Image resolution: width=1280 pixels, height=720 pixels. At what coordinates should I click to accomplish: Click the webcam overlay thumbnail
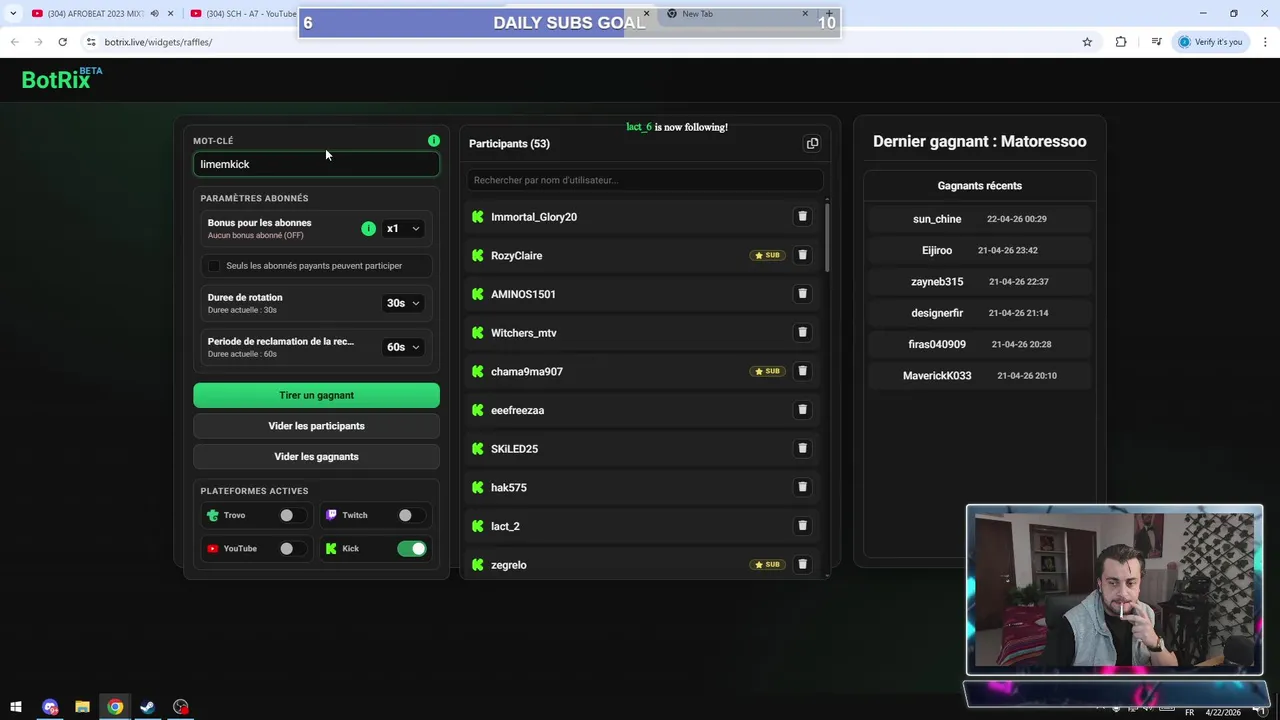coord(1114,590)
